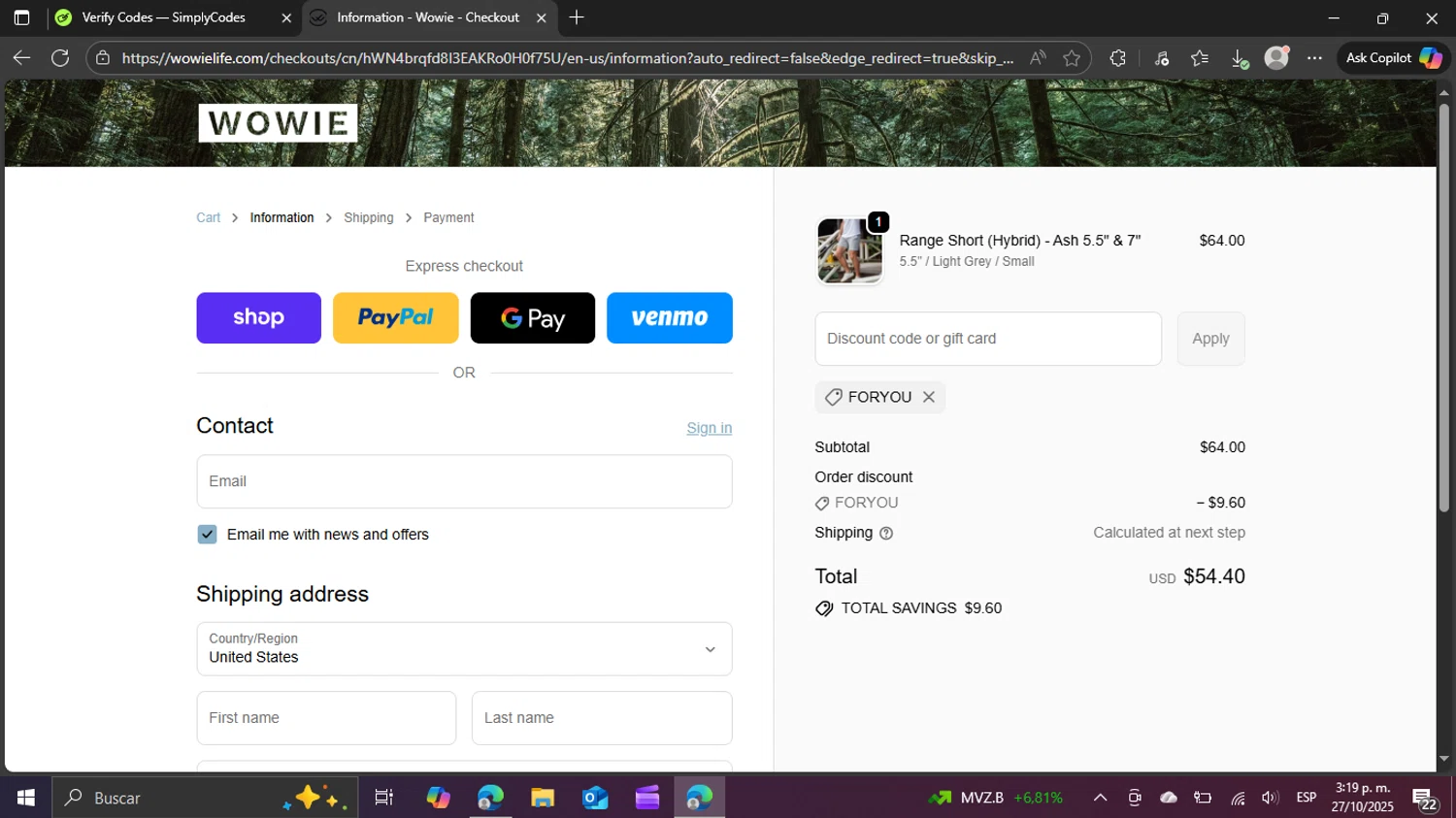Open Outlook from the taskbar
The image size is (1456, 818).
[595, 798]
